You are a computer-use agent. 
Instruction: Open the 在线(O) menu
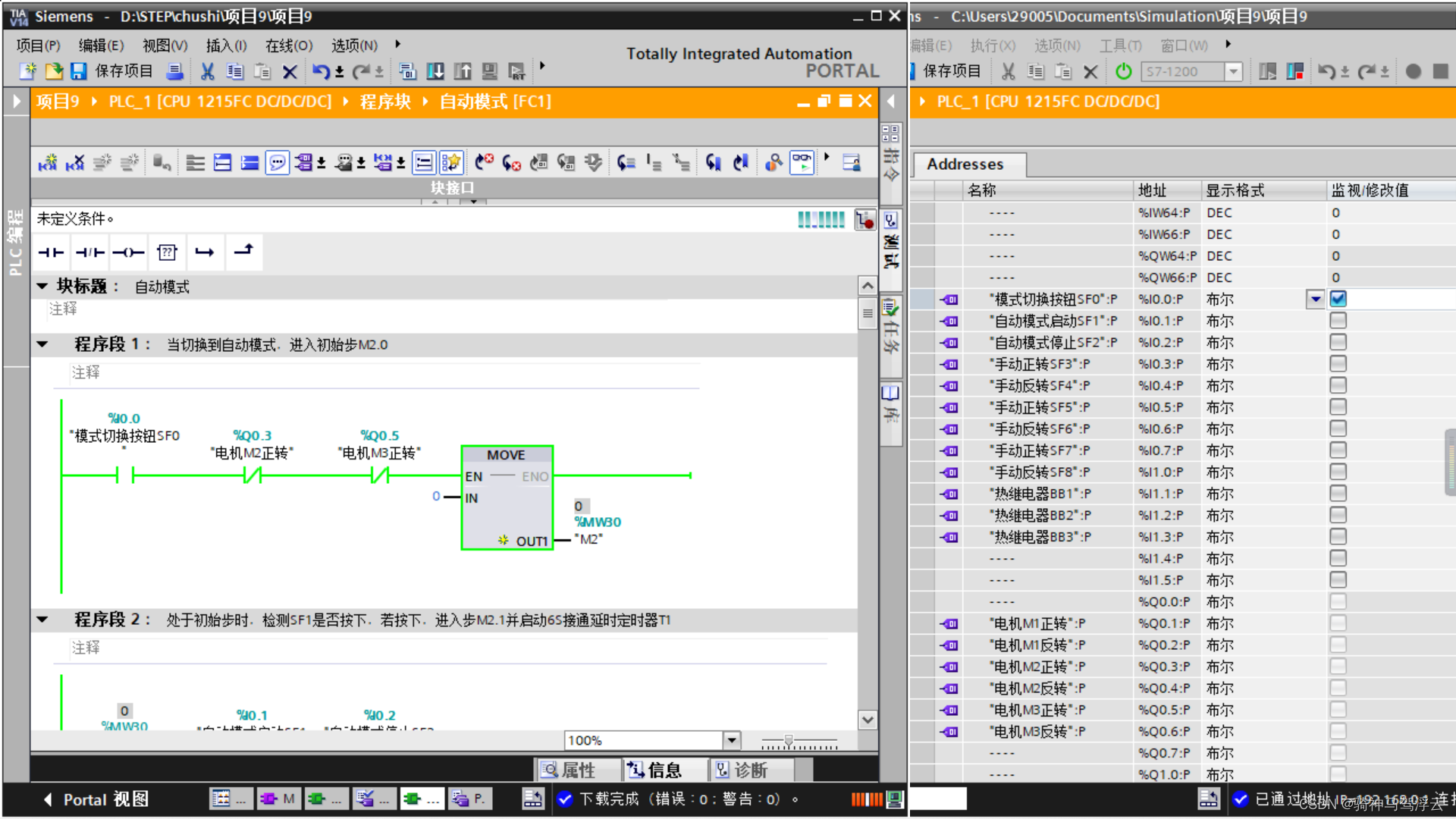tap(288, 45)
